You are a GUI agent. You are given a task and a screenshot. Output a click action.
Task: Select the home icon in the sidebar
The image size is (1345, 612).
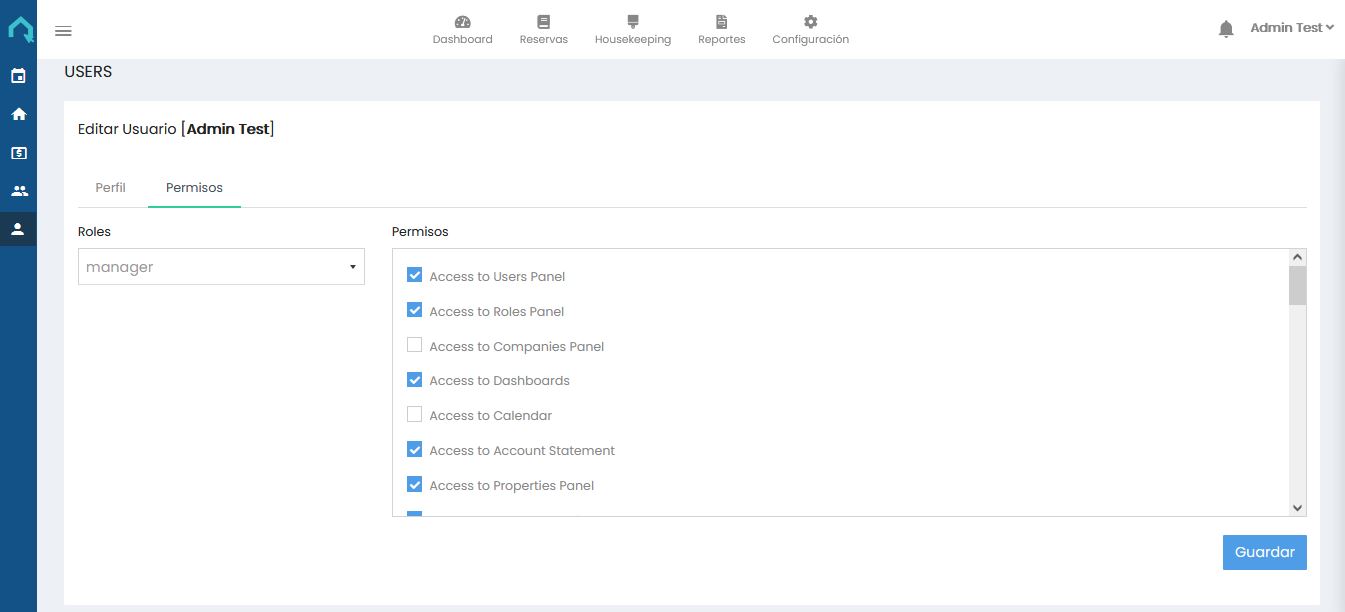[x=18, y=114]
